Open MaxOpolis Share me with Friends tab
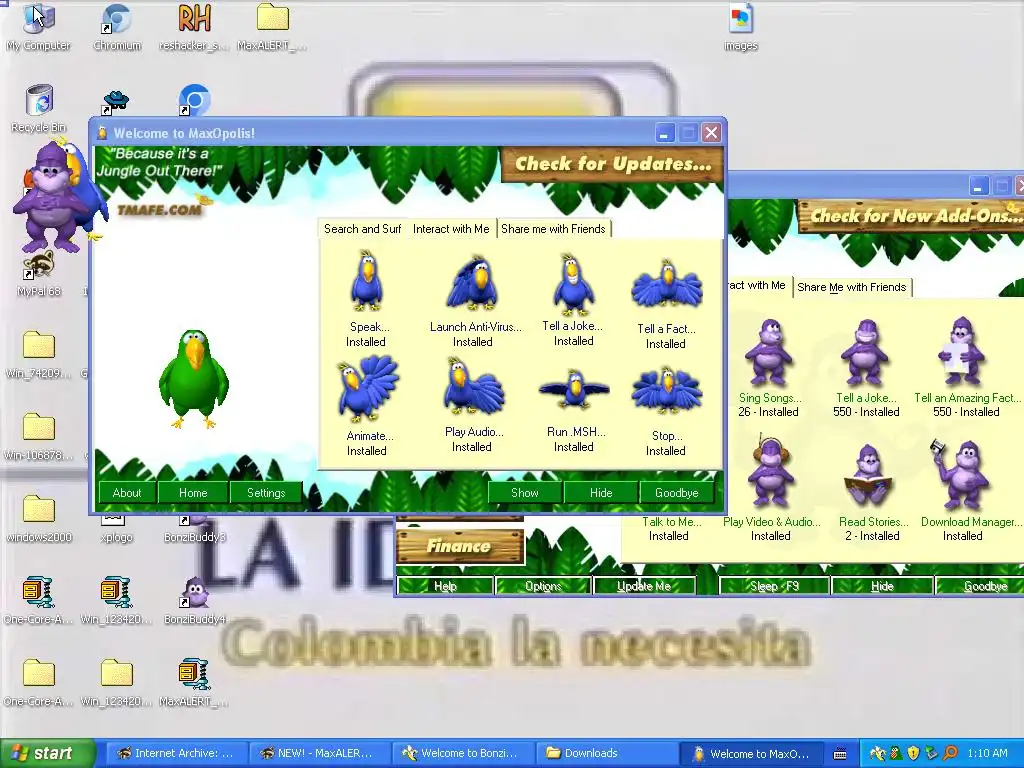 pos(554,229)
